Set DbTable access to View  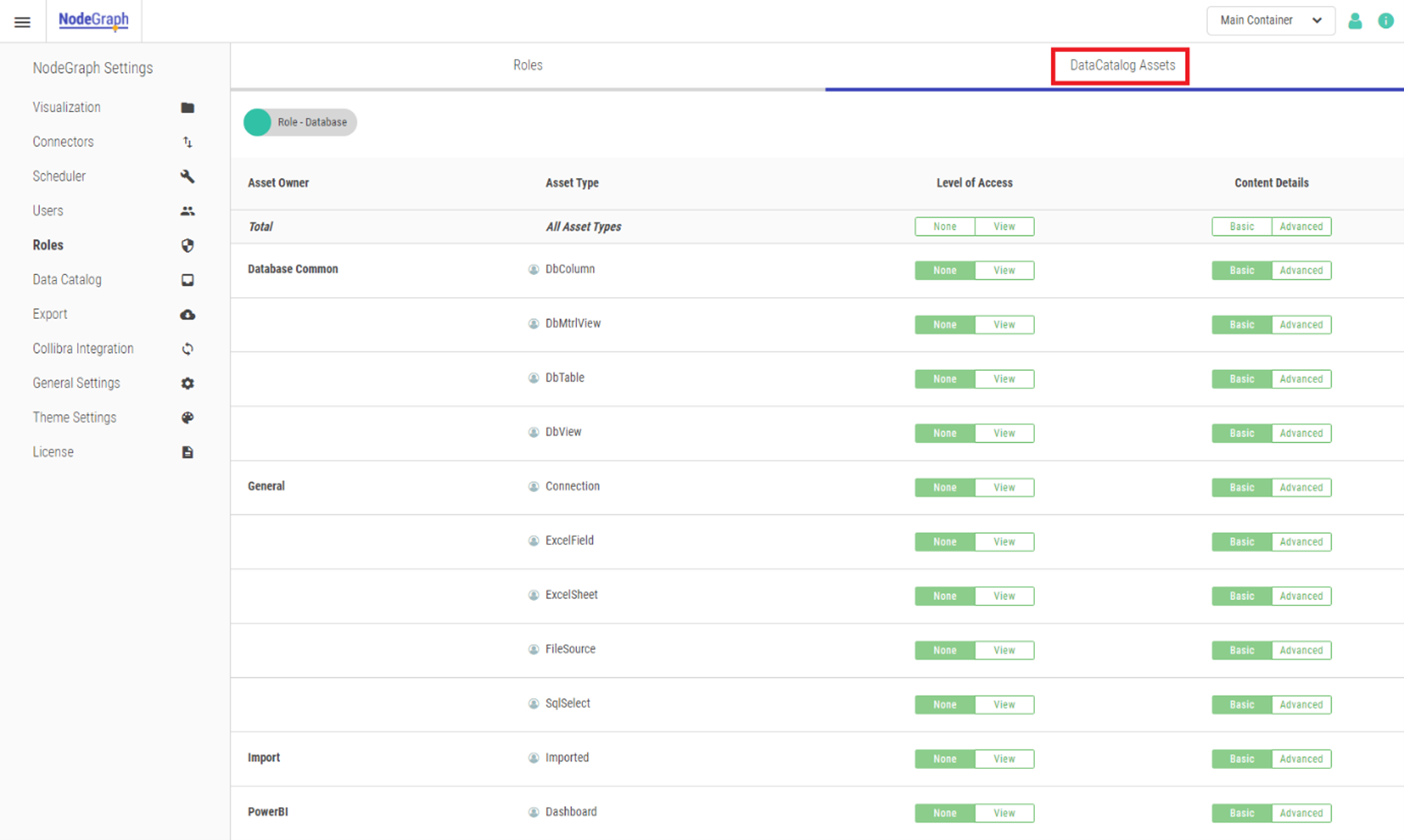coord(1004,379)
